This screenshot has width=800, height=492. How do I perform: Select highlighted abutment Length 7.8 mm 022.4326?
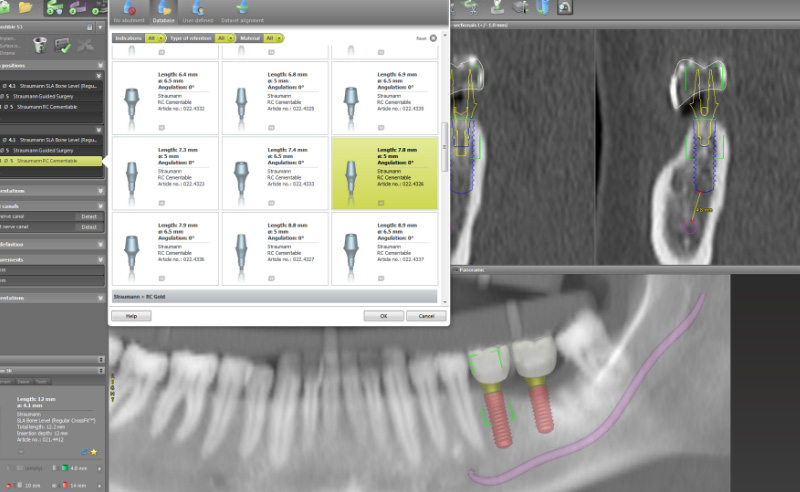(x=385, y=173)
